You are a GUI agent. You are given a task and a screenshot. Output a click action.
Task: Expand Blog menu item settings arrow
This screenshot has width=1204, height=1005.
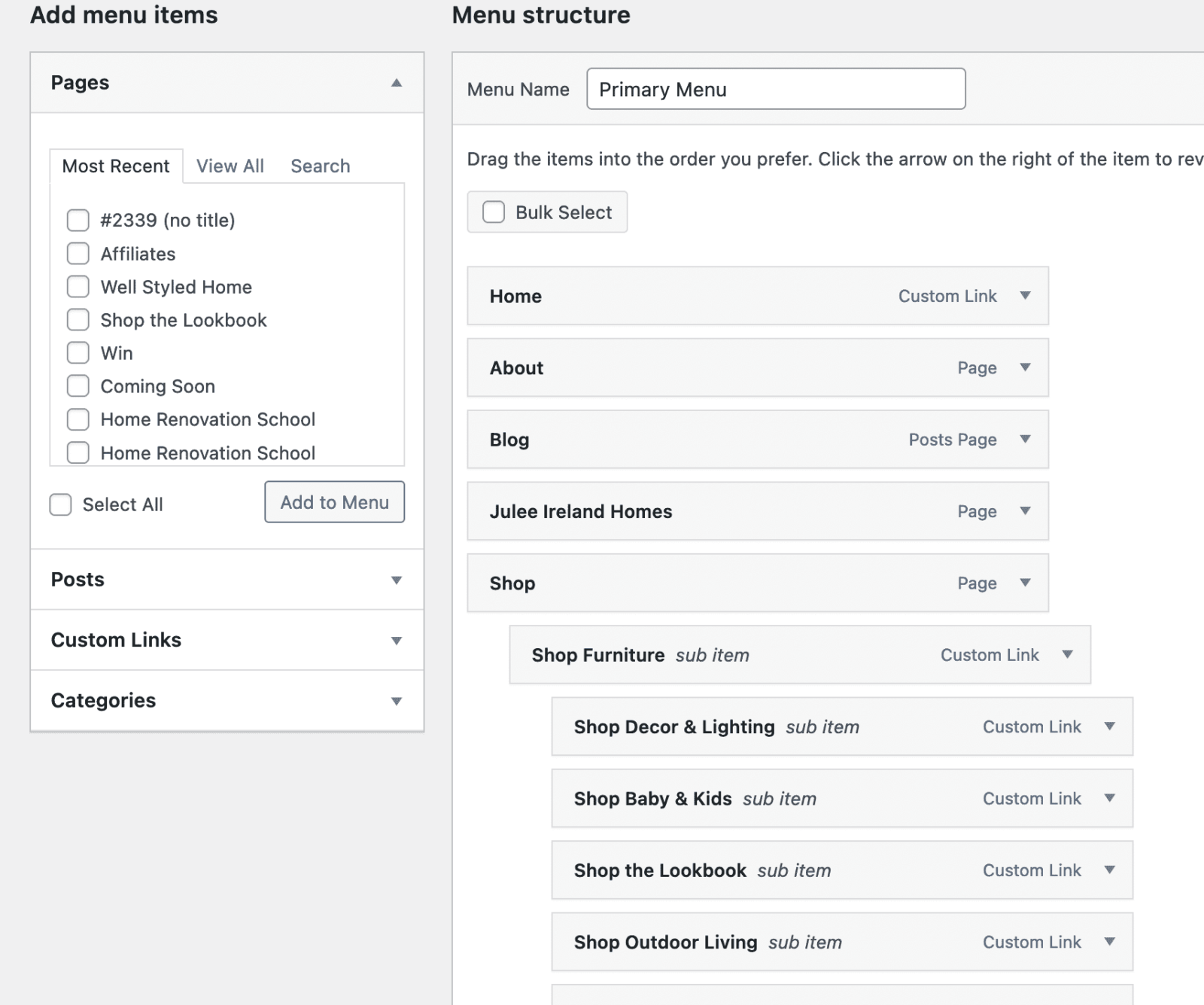pos(1025,439)
